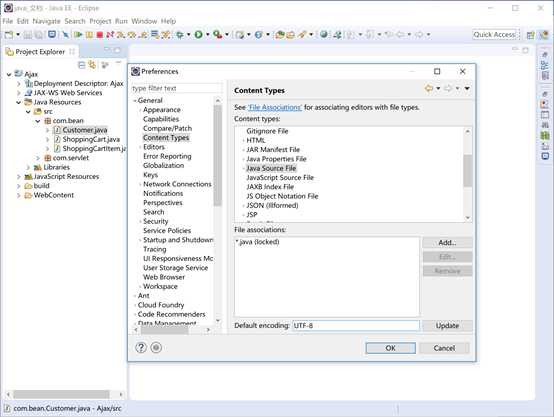Click the Drop to Frame icon
Image resolution: width=554 pixels, height=417 pixels.
[x=154, y=35]
